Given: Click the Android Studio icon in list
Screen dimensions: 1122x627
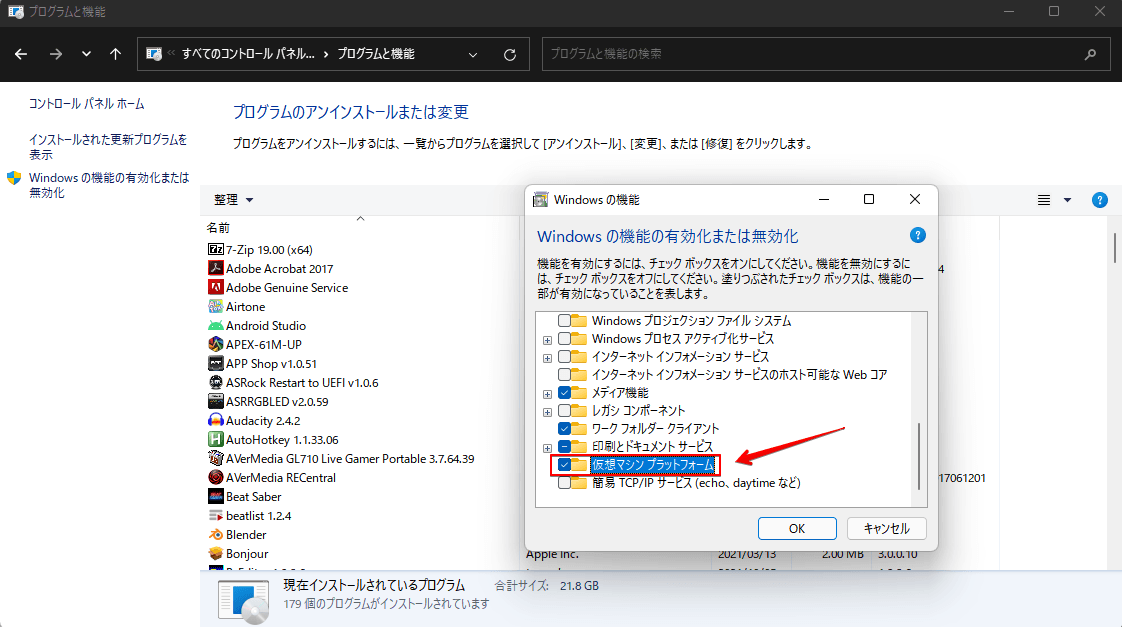Looking at the screenshot, I should pos(215,325).
